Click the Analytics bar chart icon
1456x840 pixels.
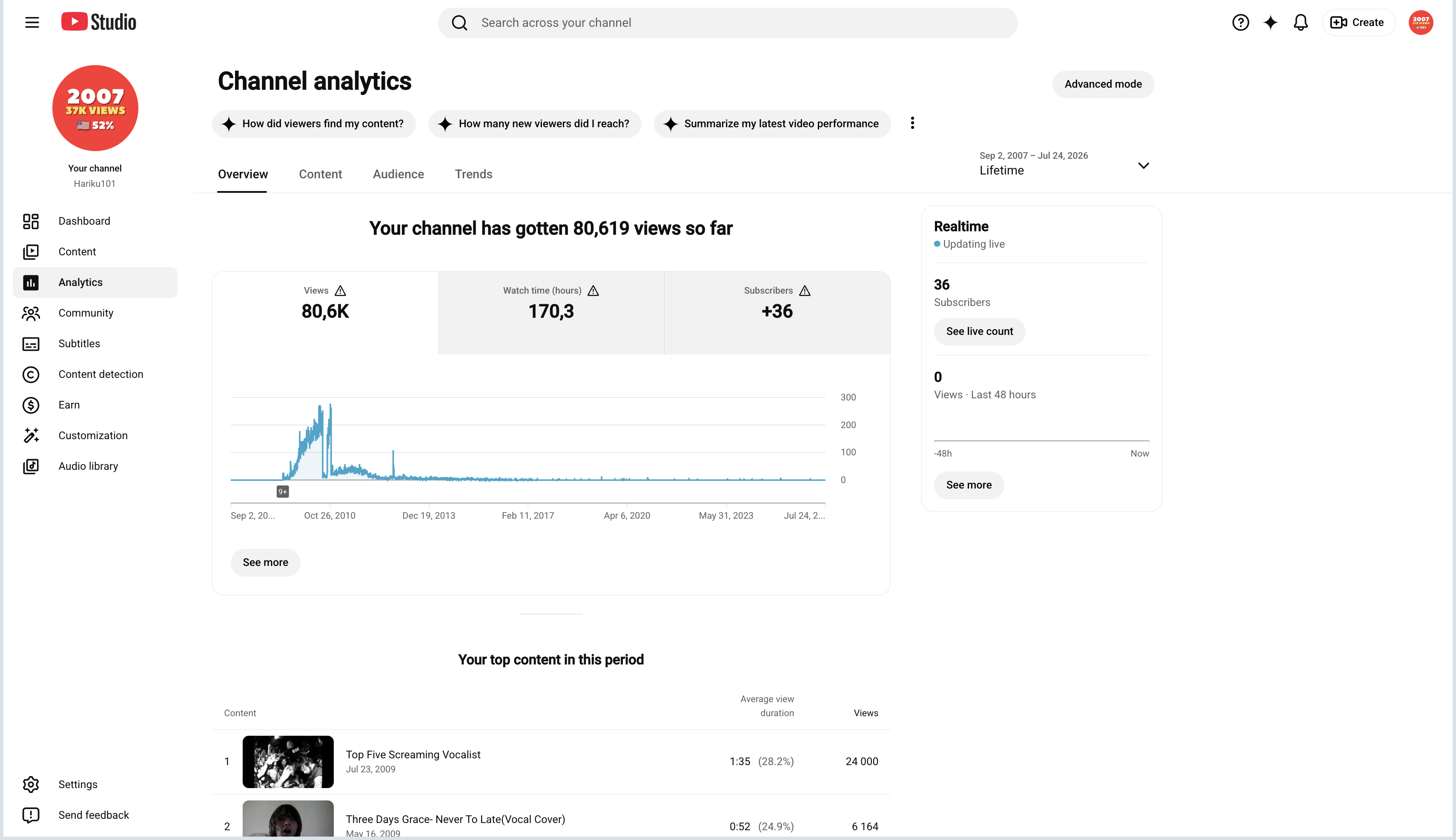click(x=31, y=282)
